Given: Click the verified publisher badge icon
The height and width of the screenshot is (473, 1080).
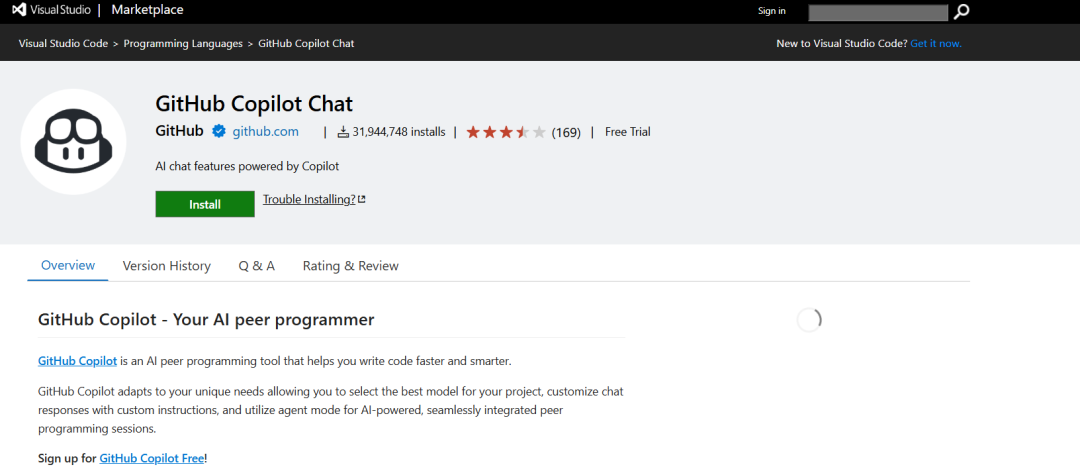Looking at the screenshot, I should pos(218,132).
